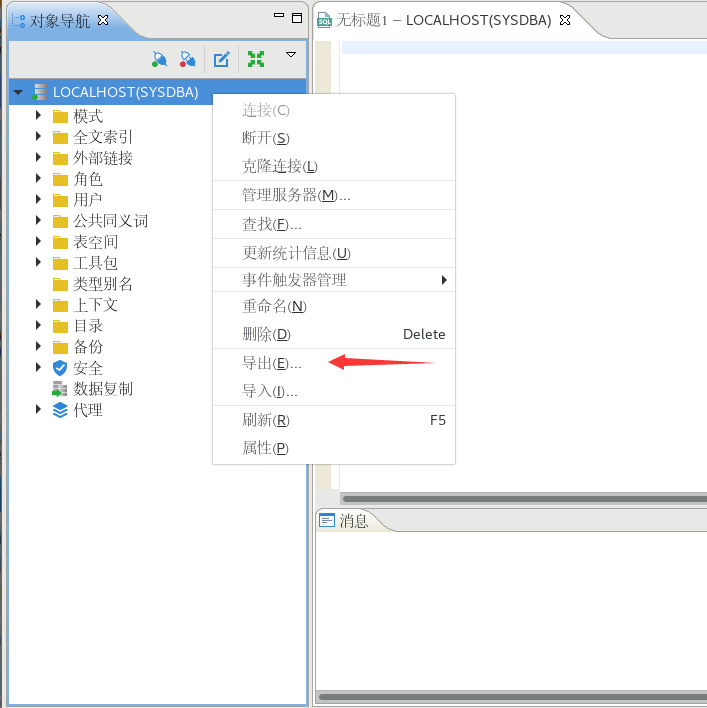Open the object navigator view menu triangle
Image resolution: width=707 pixels, height=708 pixels.
tap(291, 55)
